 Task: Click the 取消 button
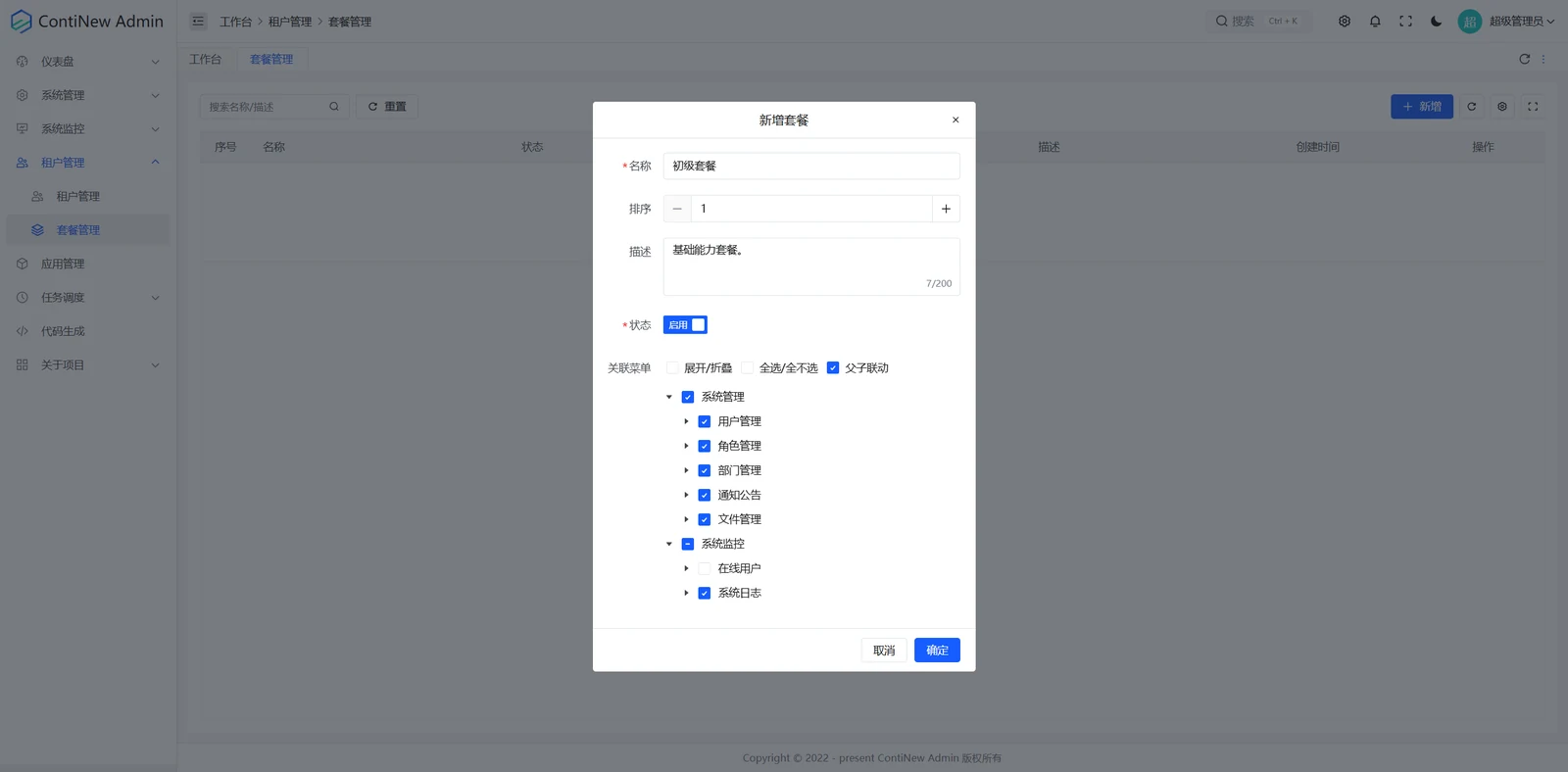pos(884,651)
